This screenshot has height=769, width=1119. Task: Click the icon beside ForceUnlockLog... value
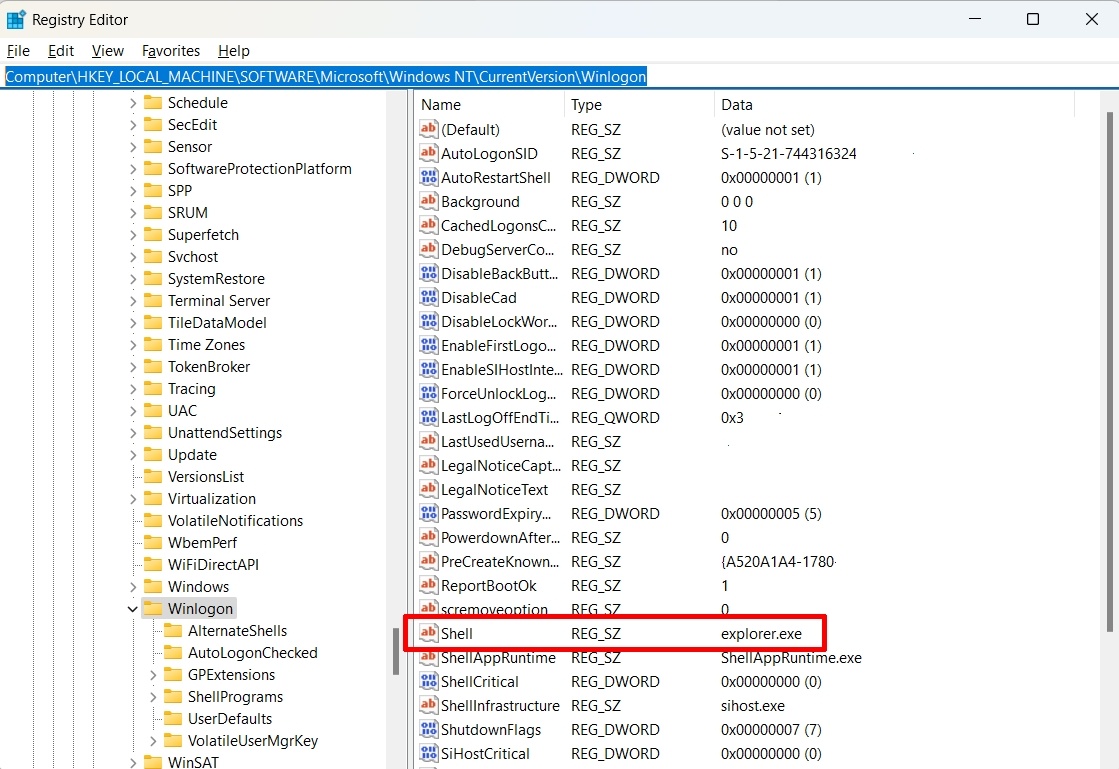(x=428, y=394)
